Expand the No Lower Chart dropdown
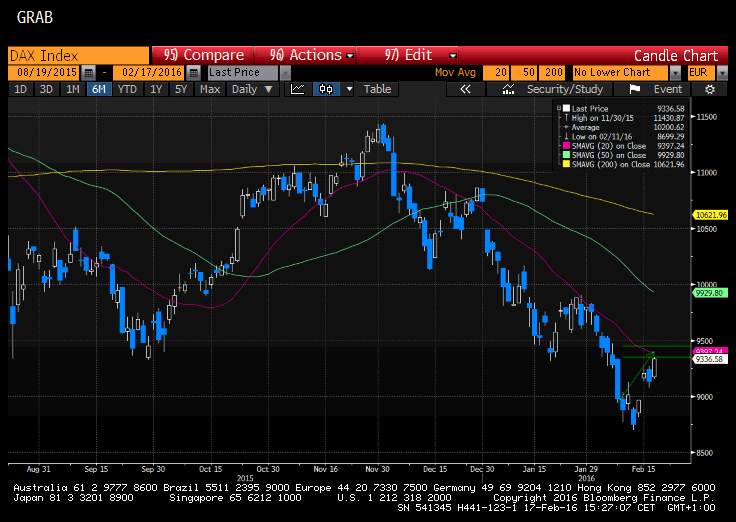 coord(675,73)
